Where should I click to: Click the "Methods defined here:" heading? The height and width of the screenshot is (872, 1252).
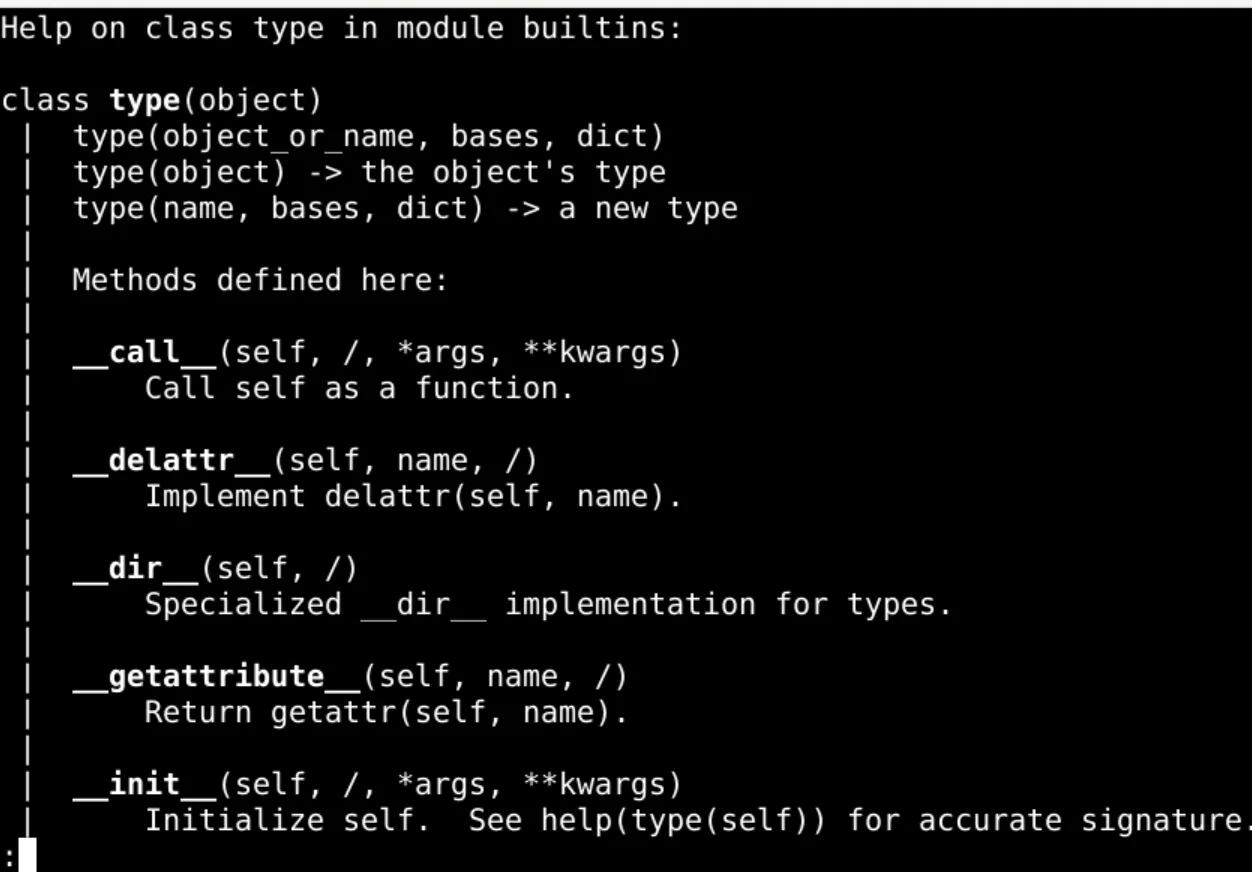coord(259,280)
